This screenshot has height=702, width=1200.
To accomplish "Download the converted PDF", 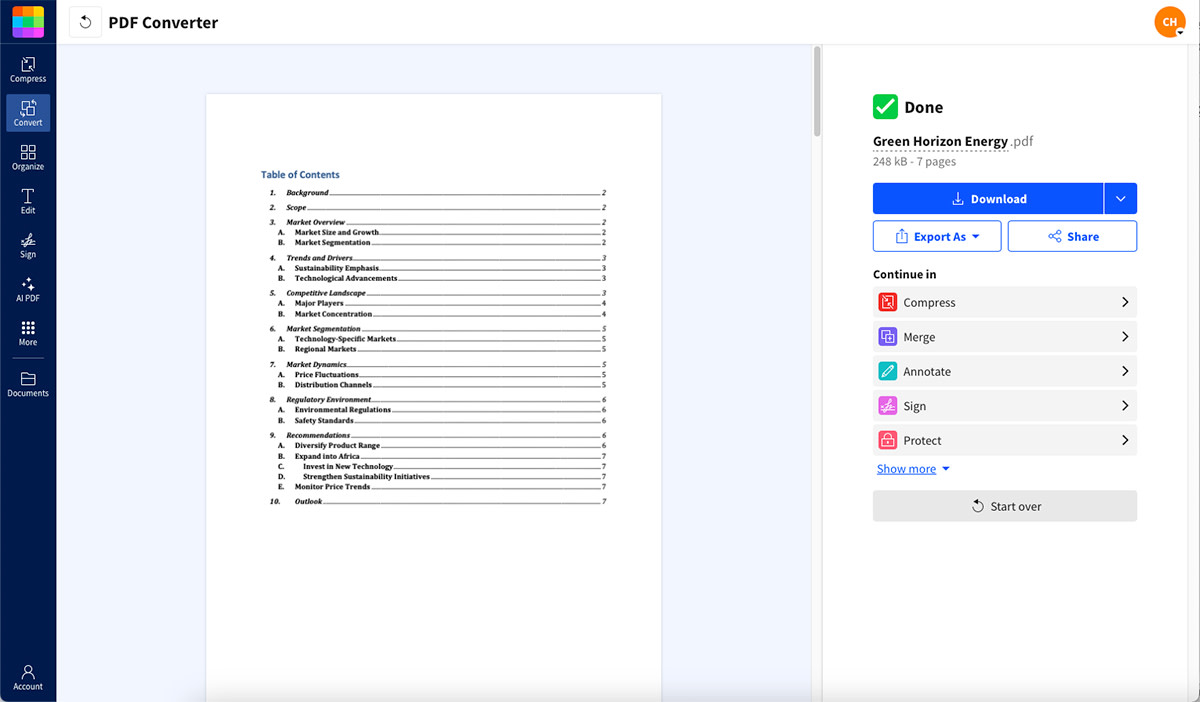I will click(x=987, y=198).
